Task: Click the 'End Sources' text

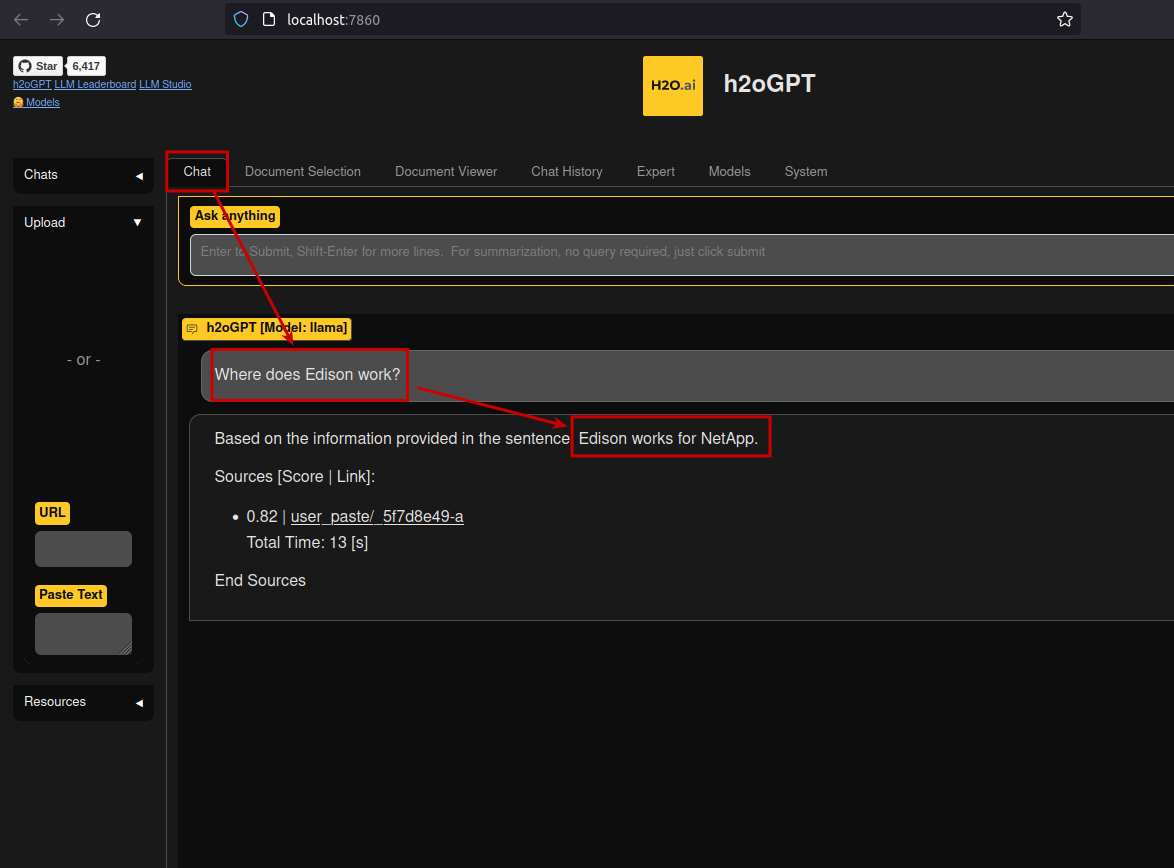Action: click(260, 580)
